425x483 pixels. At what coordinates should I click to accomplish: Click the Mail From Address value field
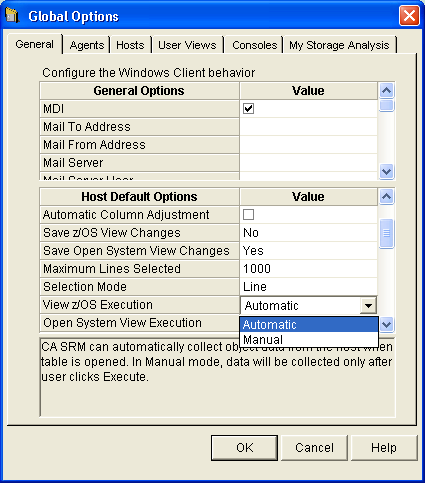click(308, 145)
